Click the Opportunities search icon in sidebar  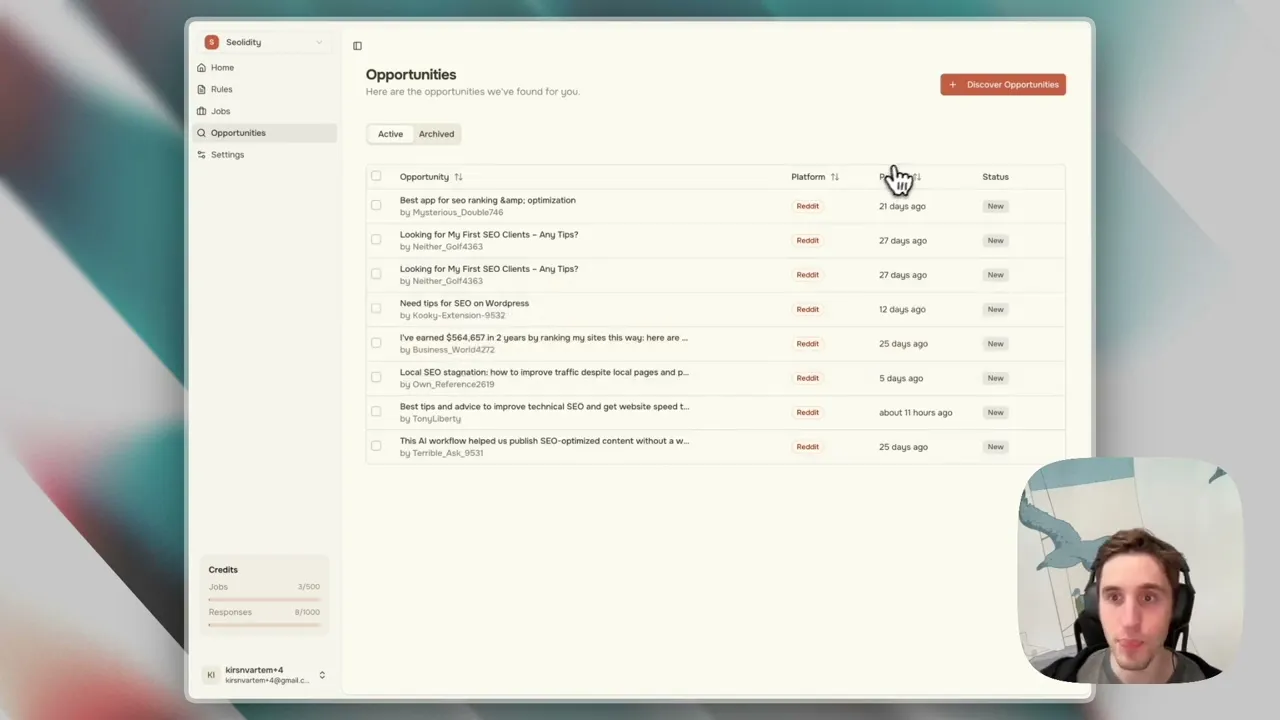coord(202,133)
